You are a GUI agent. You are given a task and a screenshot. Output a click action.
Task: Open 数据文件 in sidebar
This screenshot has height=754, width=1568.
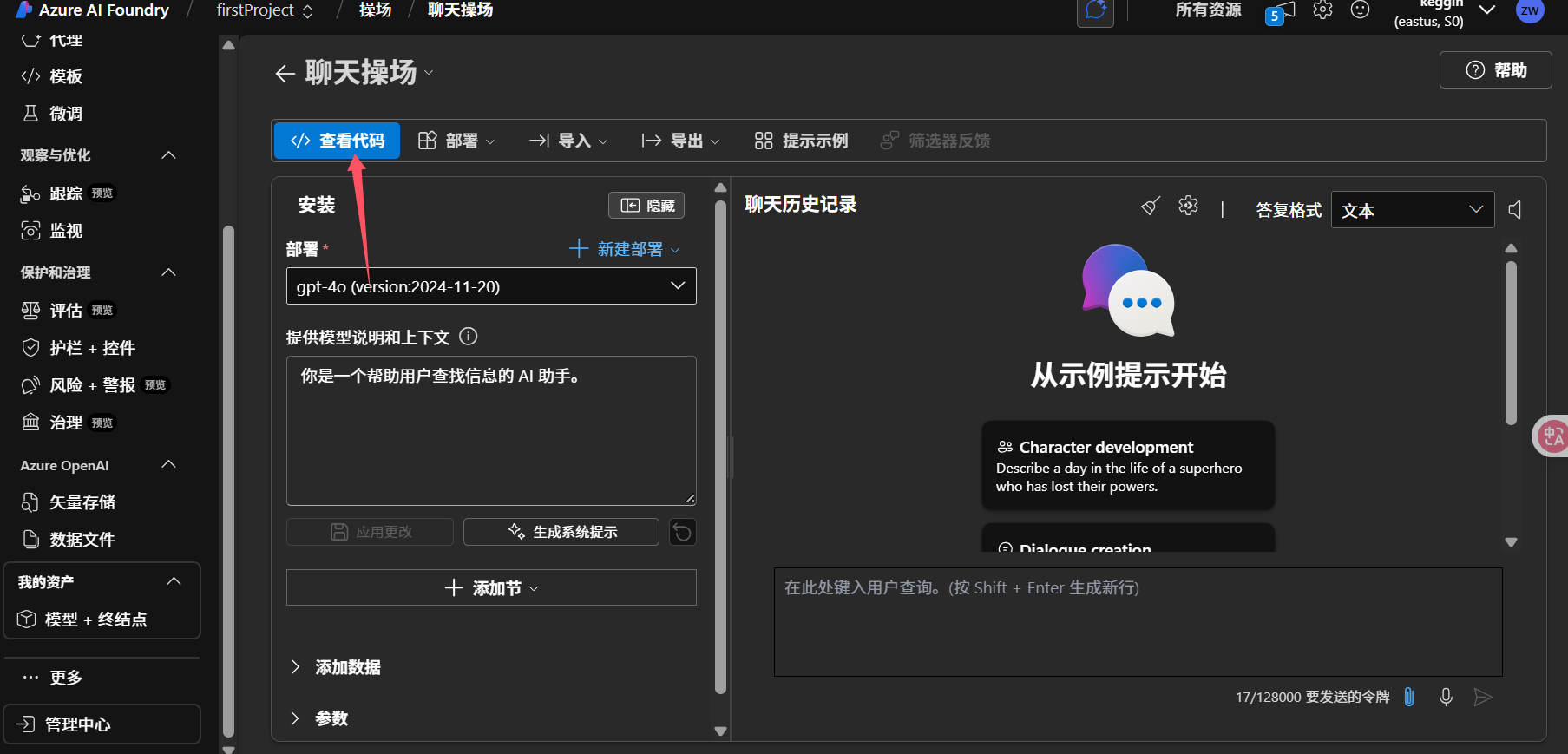click(68, 540)
